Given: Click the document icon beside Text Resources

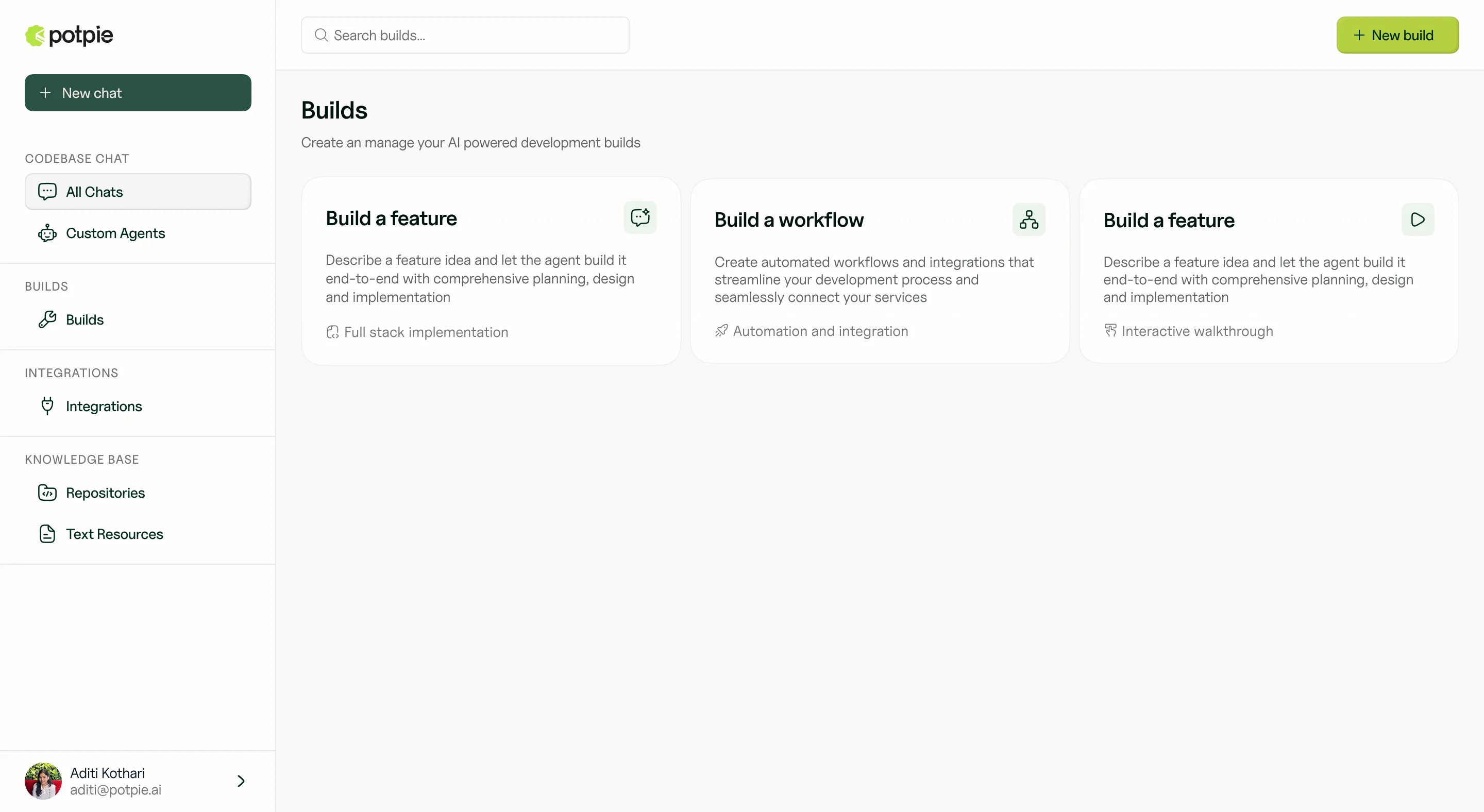Looking at the screenshot, I should 47,534.
